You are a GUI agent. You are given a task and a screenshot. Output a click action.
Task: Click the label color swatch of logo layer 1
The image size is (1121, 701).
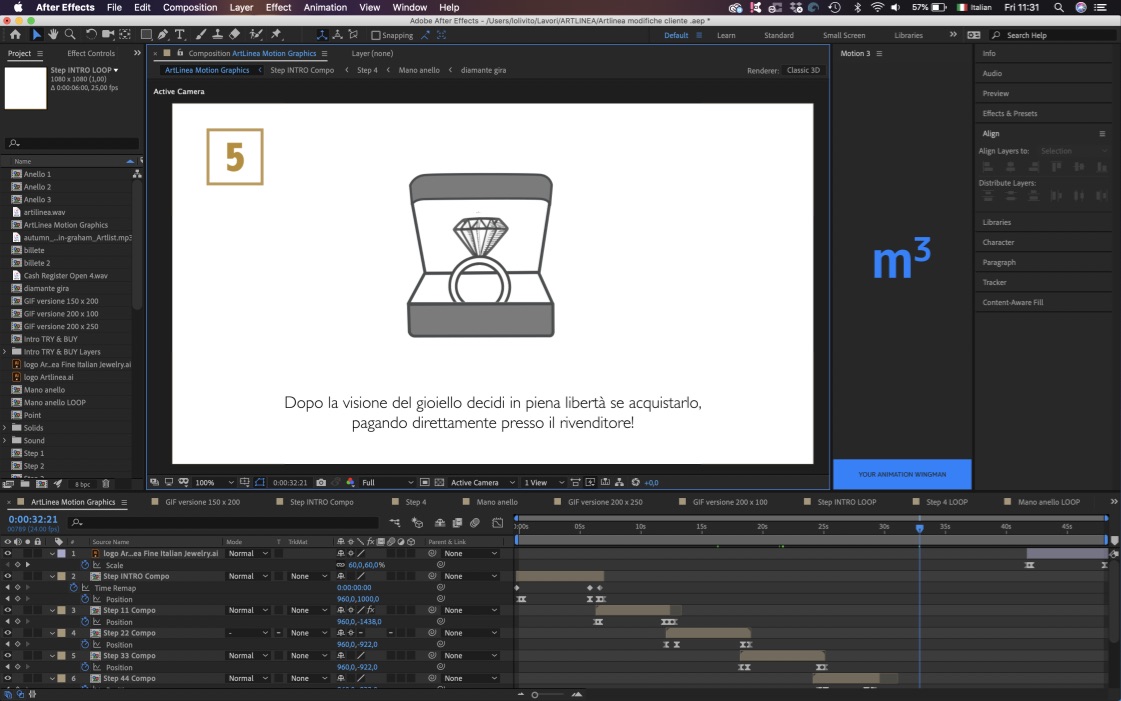[x=61, y=554]
